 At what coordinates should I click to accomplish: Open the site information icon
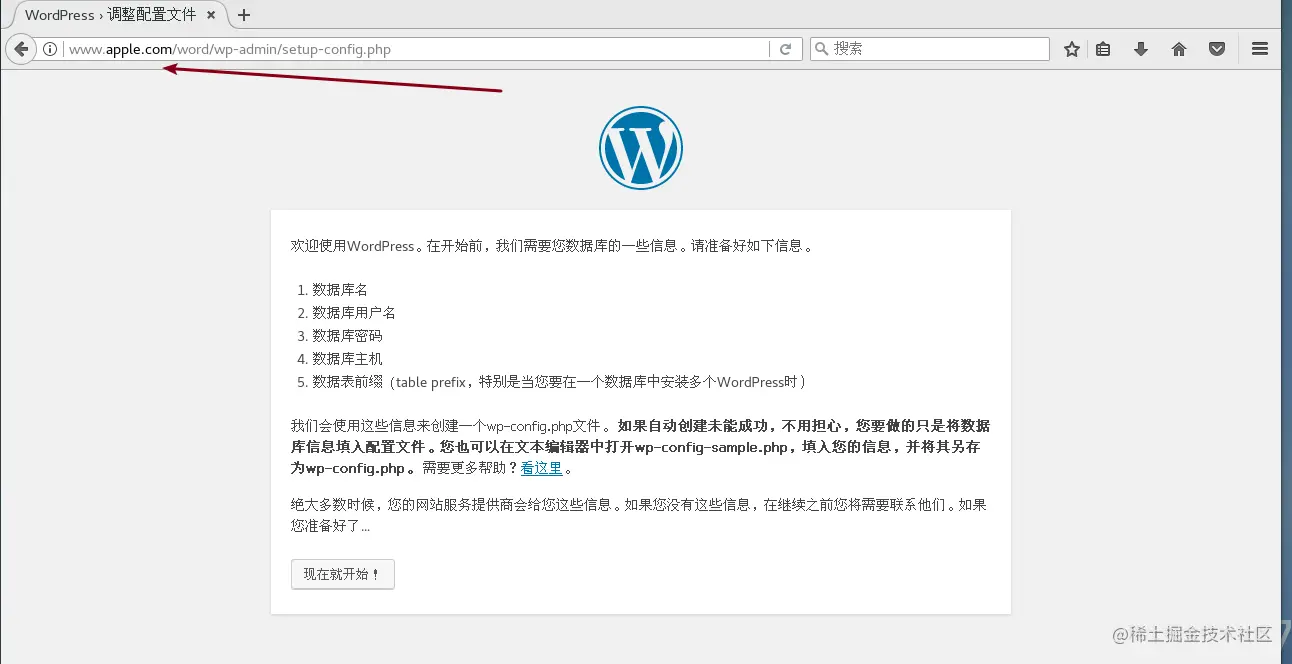[50, 49]
